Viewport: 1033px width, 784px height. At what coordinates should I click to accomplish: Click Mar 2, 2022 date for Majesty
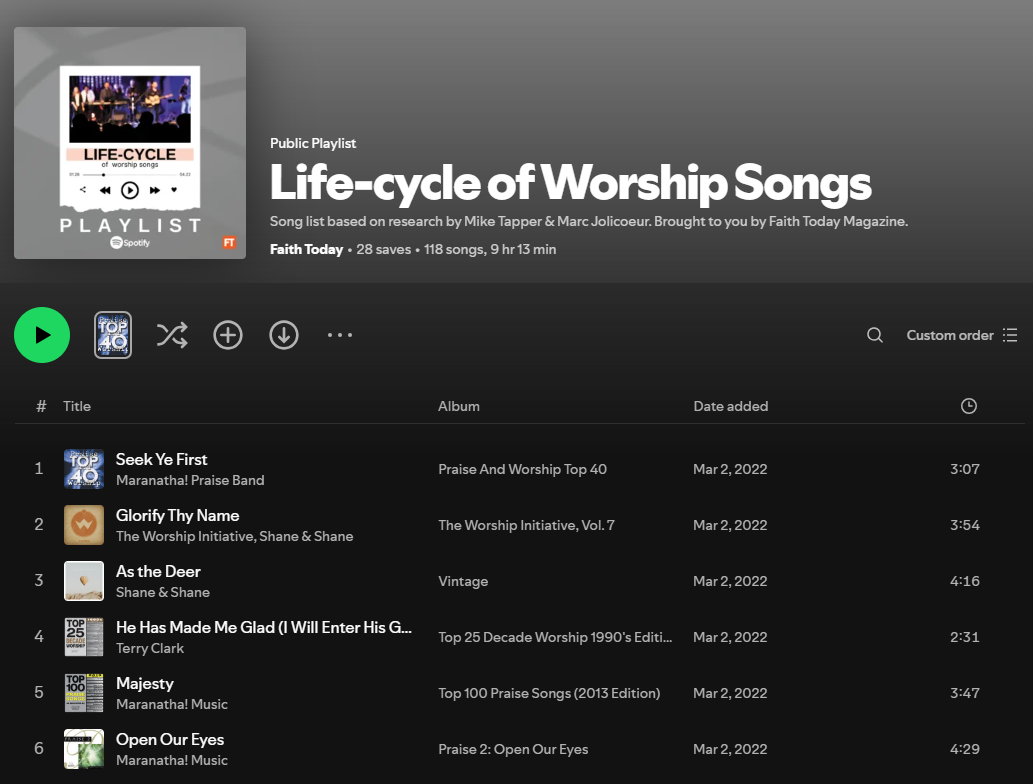pyautogui.click(x=730, y=693)
